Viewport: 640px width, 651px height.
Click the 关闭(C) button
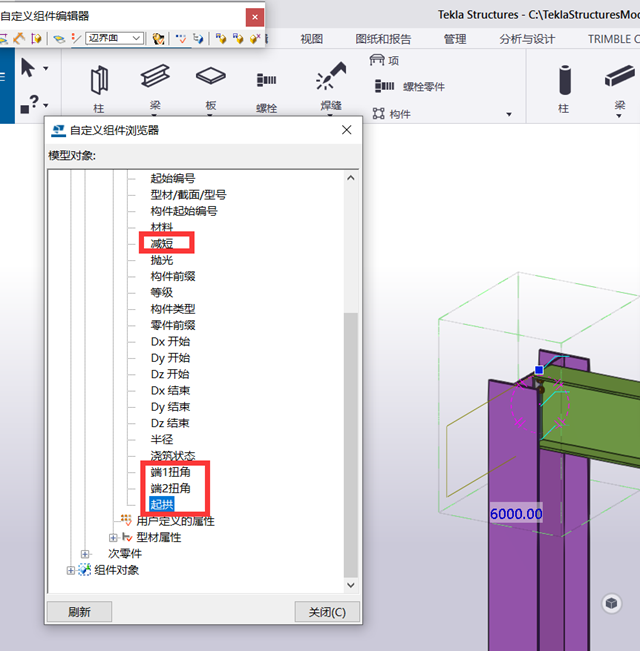pyautogui.click(x=327, y=612)
